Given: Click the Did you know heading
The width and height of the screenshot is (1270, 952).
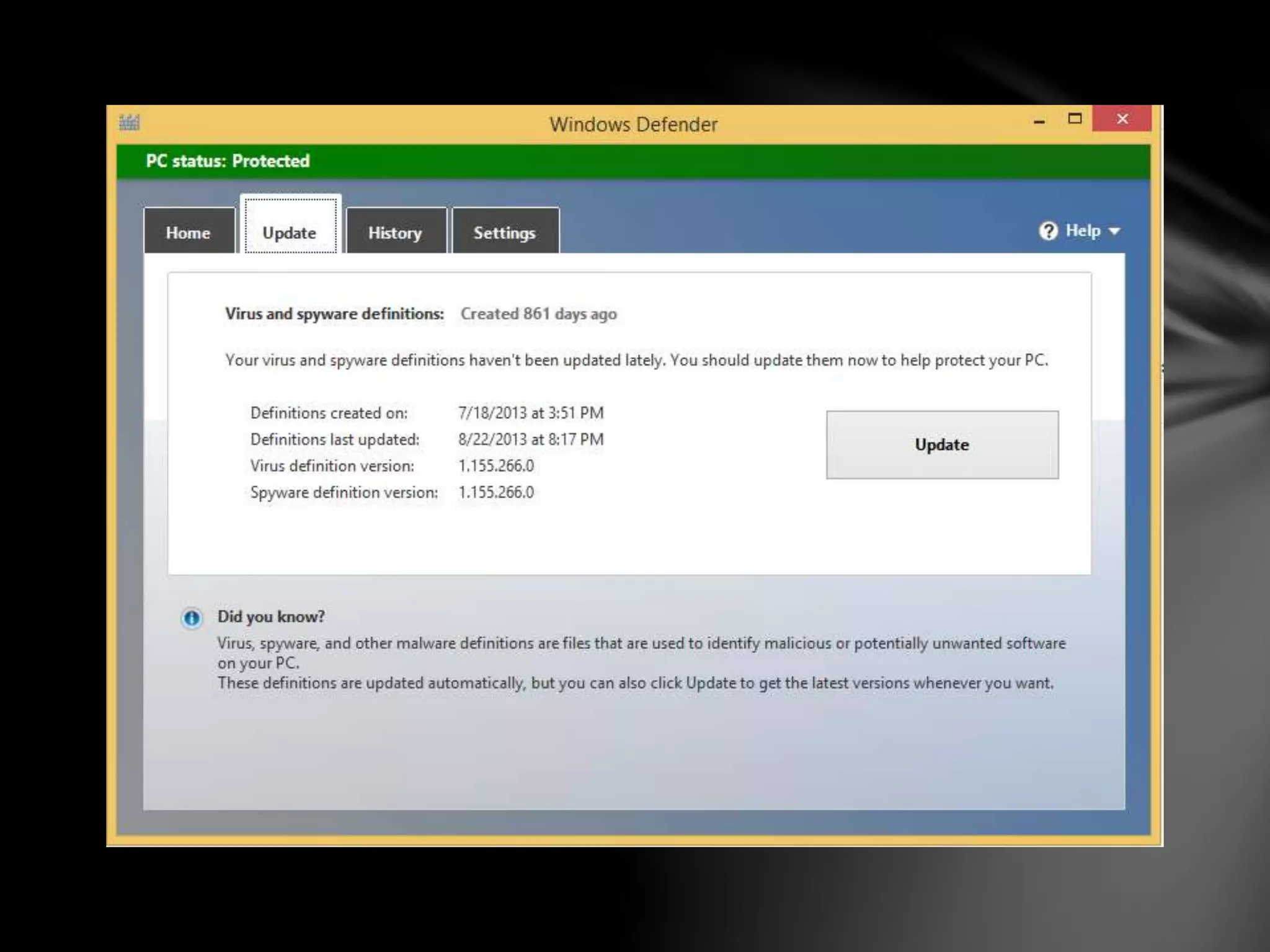Looking at the screenshot, I should pyautogui.click(x=271, y=617).
